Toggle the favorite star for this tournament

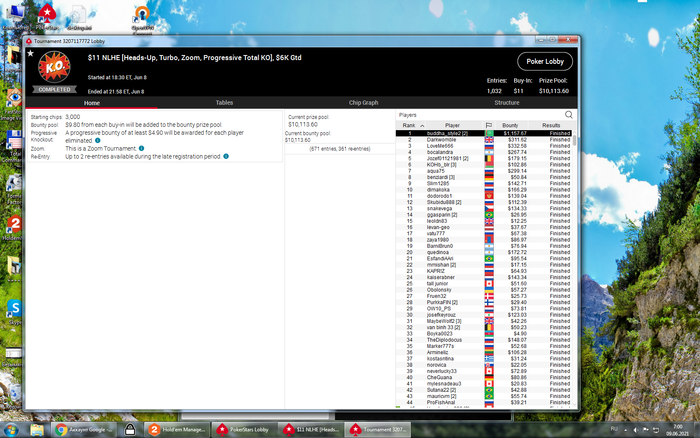click(x=30, y=54)
